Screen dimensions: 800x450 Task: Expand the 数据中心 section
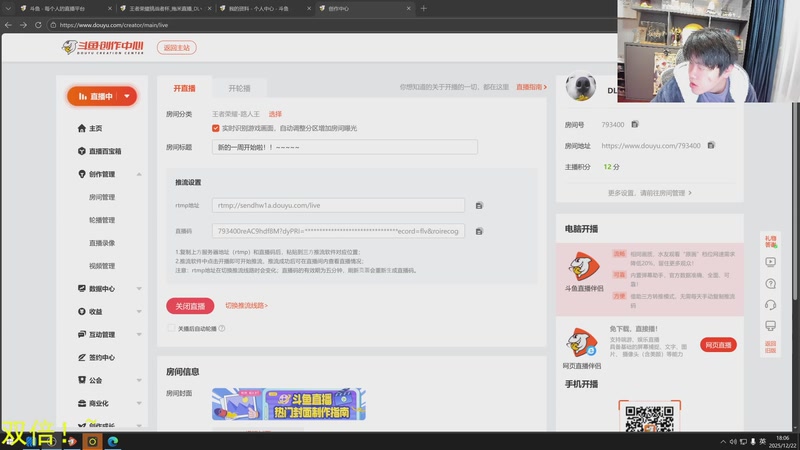point(139,289)
